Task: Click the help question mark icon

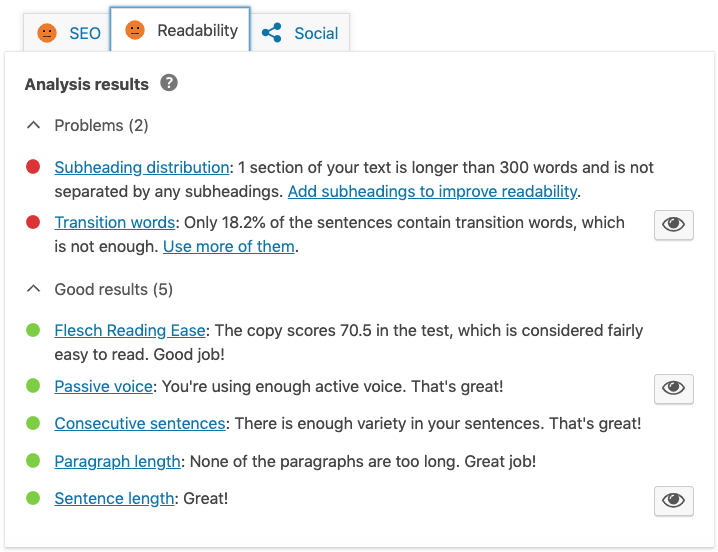Action: (x=169, y=83)
